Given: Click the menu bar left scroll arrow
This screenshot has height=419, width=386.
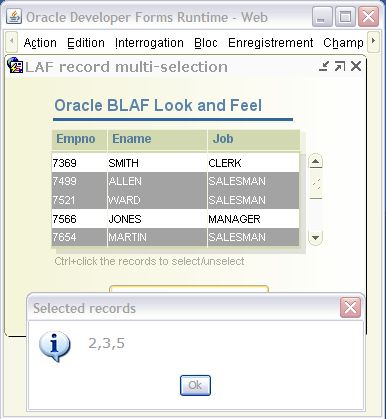Looking at the screenshot, I should pos(12,42).
